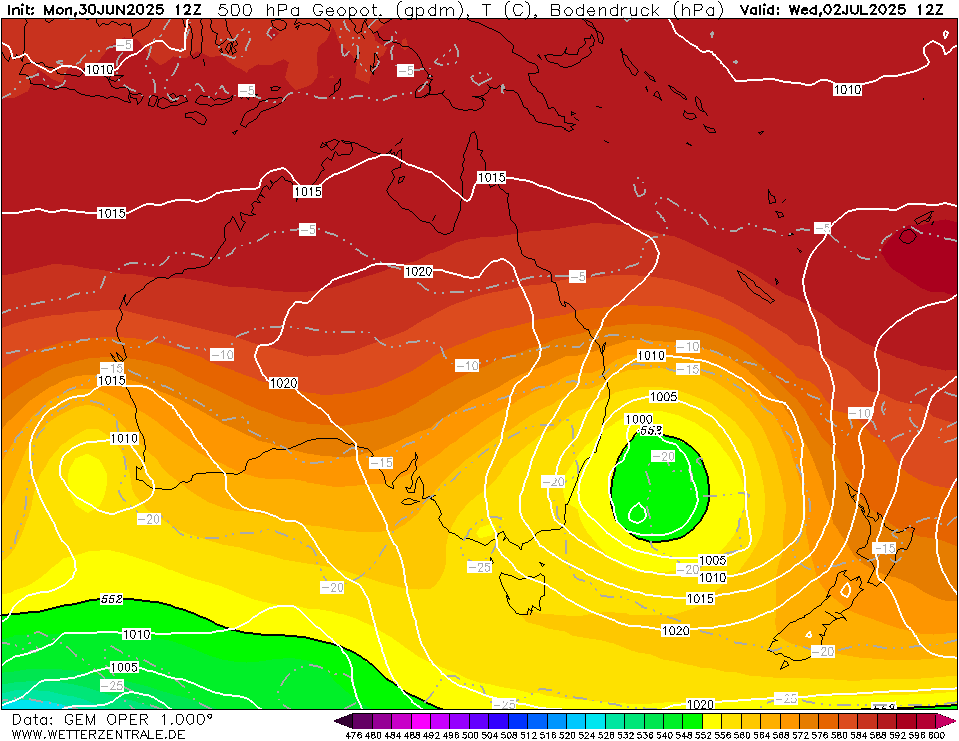
Task: Click the '-25' label west of Tasmania
Action: [480, 567]
